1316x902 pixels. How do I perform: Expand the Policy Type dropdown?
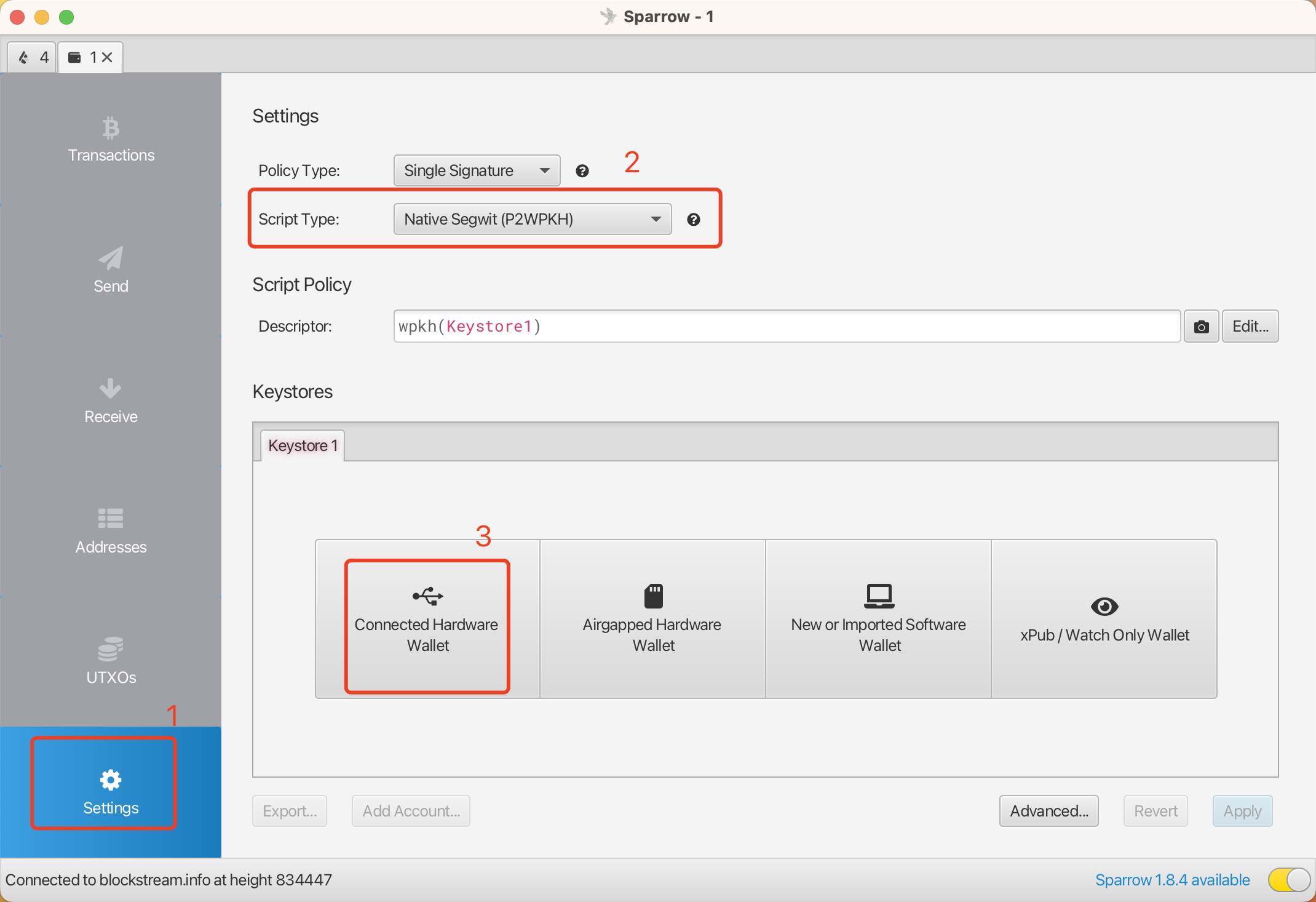(x=477, y=171)
